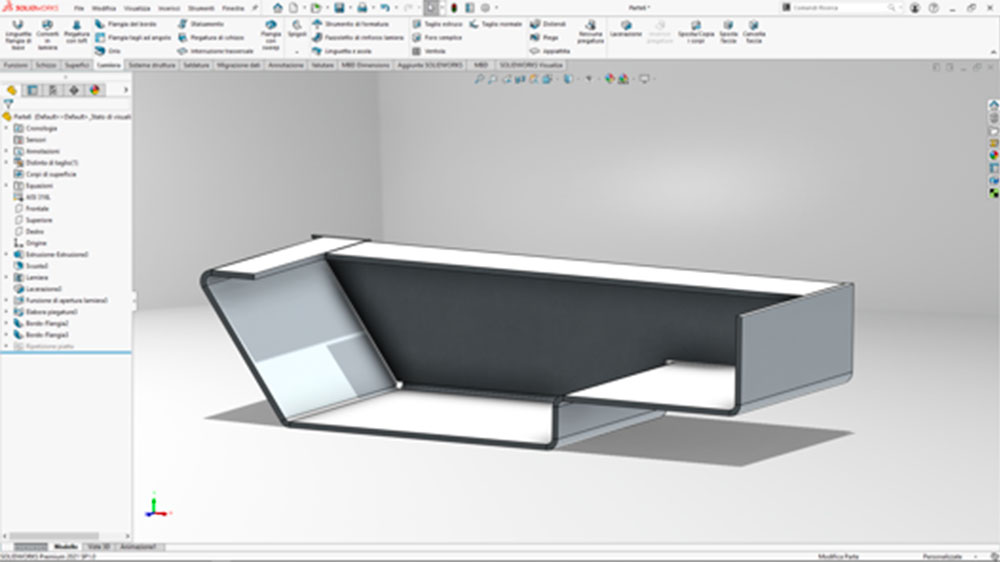1000x562 pixels.
Task: Open the Strumenti menu
Action: tap(201, 8)
